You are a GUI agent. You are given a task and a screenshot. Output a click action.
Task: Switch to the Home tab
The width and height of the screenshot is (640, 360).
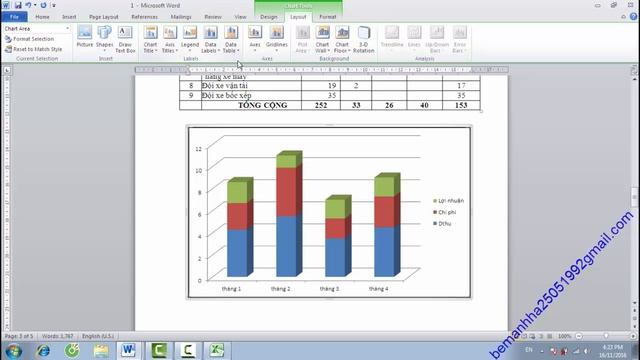click(x=42, y=17)
